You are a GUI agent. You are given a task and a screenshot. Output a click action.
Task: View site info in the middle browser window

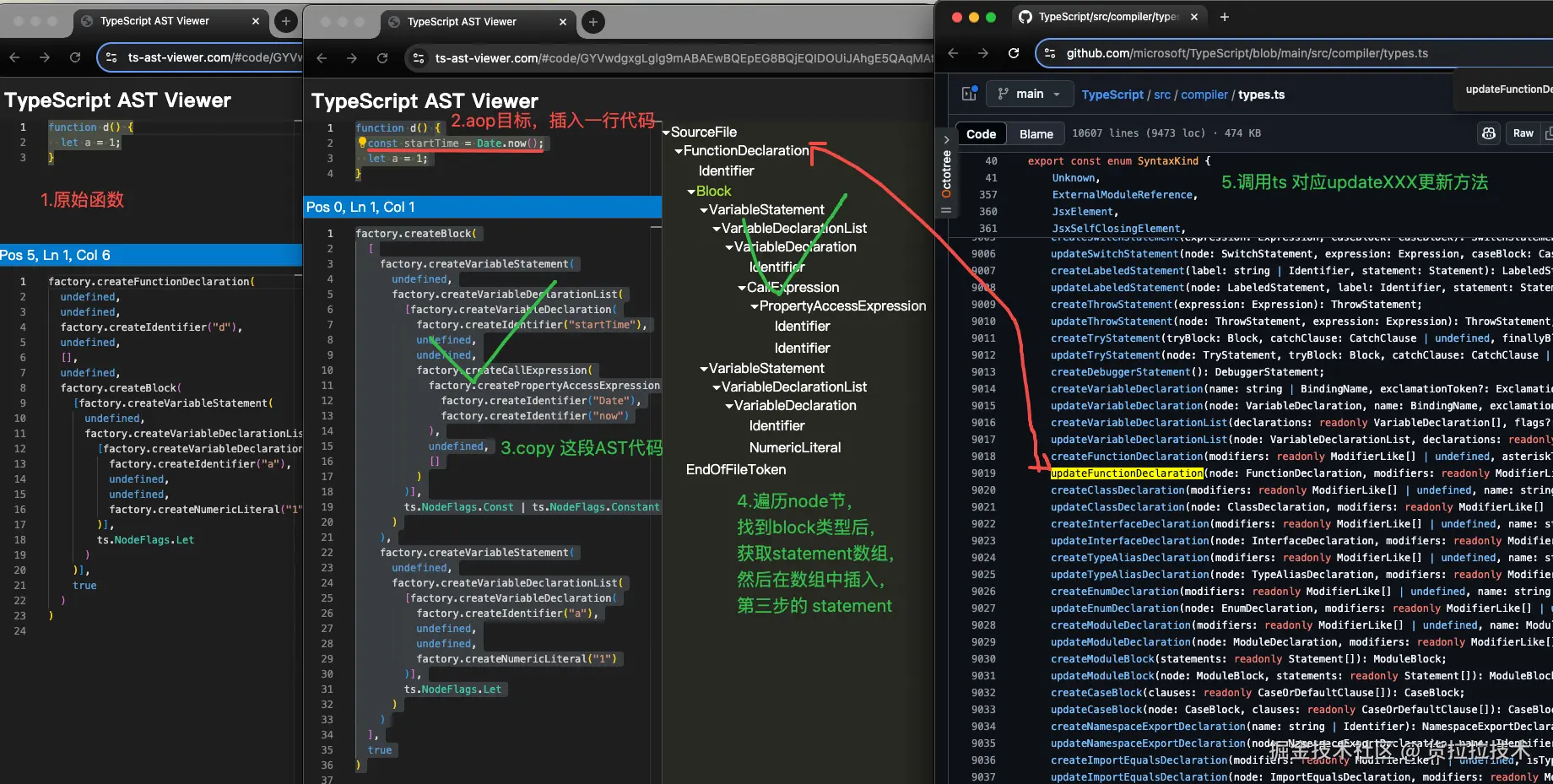click(x=418, y=58)
